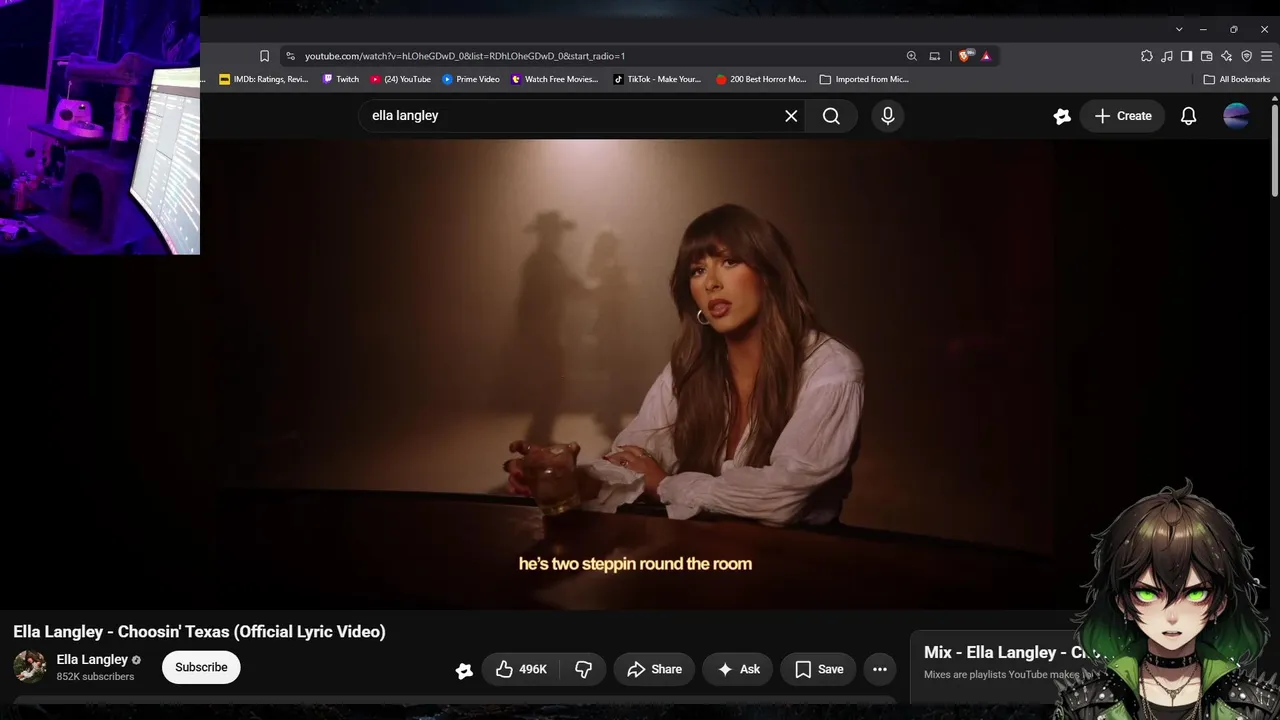Image resolution: width=1280 pixels, height=720 pixels.
Task: Click the Ask button below the video
Action: coord(739,669)
